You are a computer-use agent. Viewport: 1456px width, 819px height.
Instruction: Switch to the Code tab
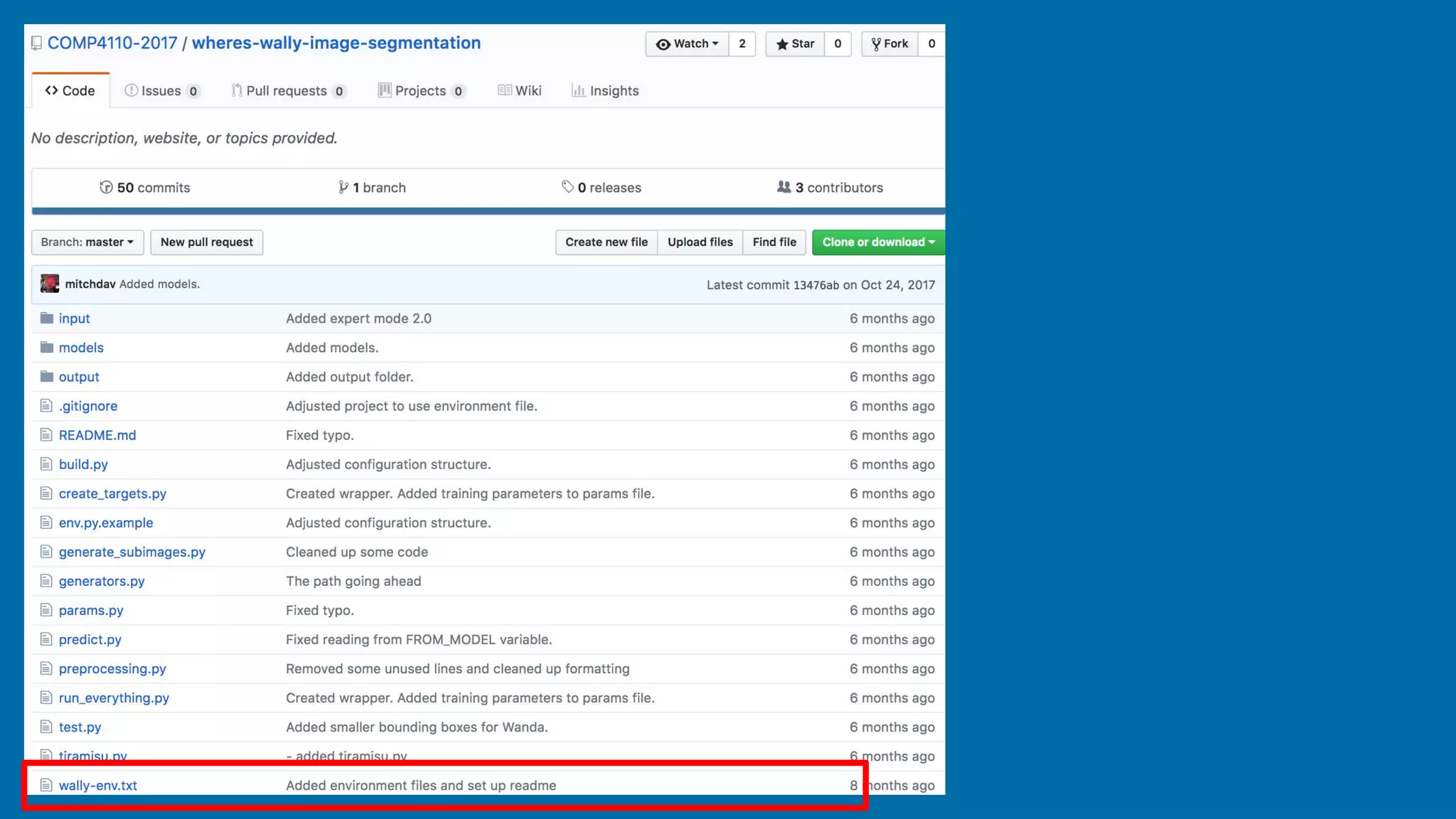70,90
